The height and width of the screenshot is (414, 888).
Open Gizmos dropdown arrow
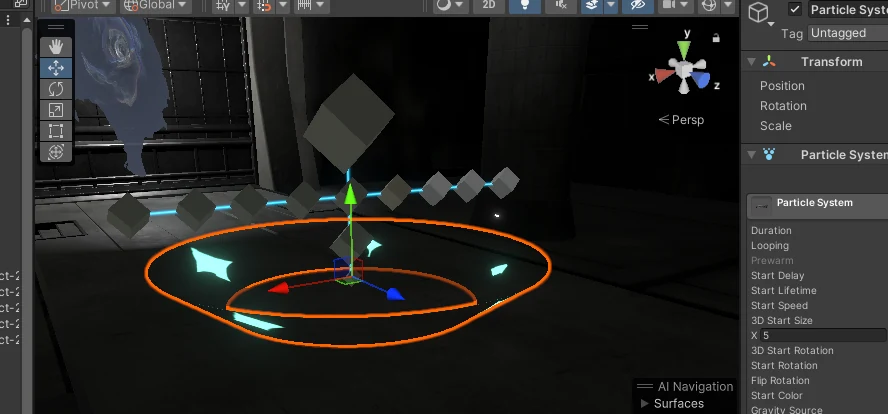[727, 6]
